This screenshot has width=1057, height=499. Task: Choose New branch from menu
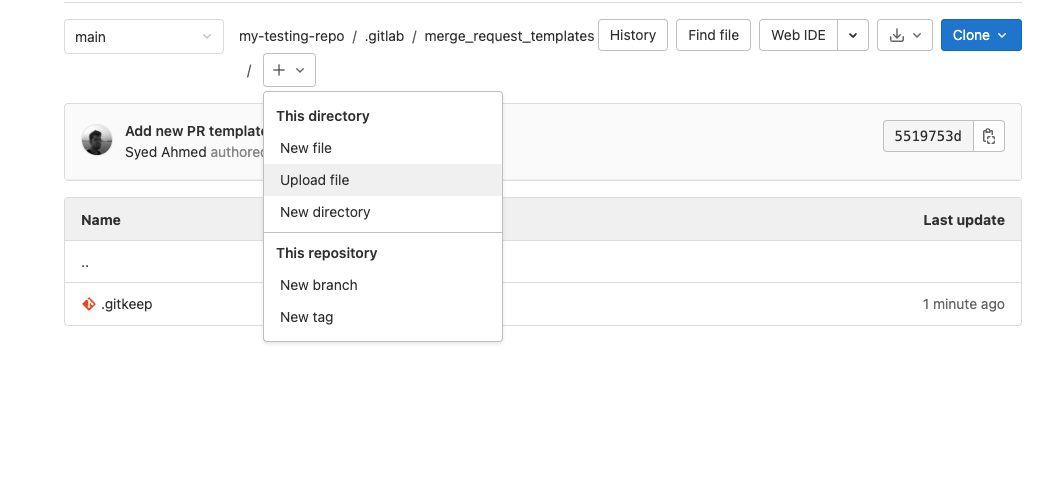(319, 285)
